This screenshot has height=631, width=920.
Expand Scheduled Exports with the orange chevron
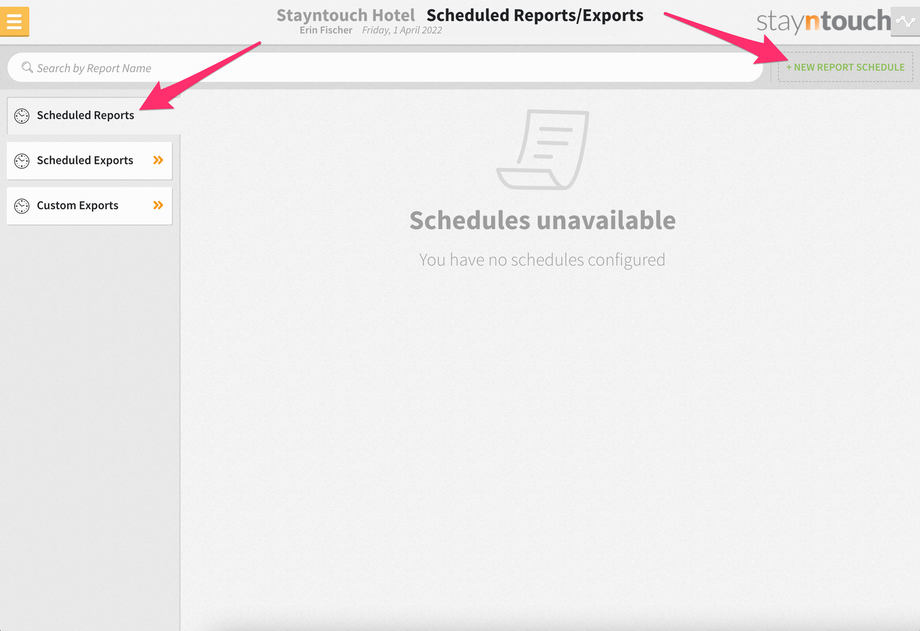coord(158,160)
